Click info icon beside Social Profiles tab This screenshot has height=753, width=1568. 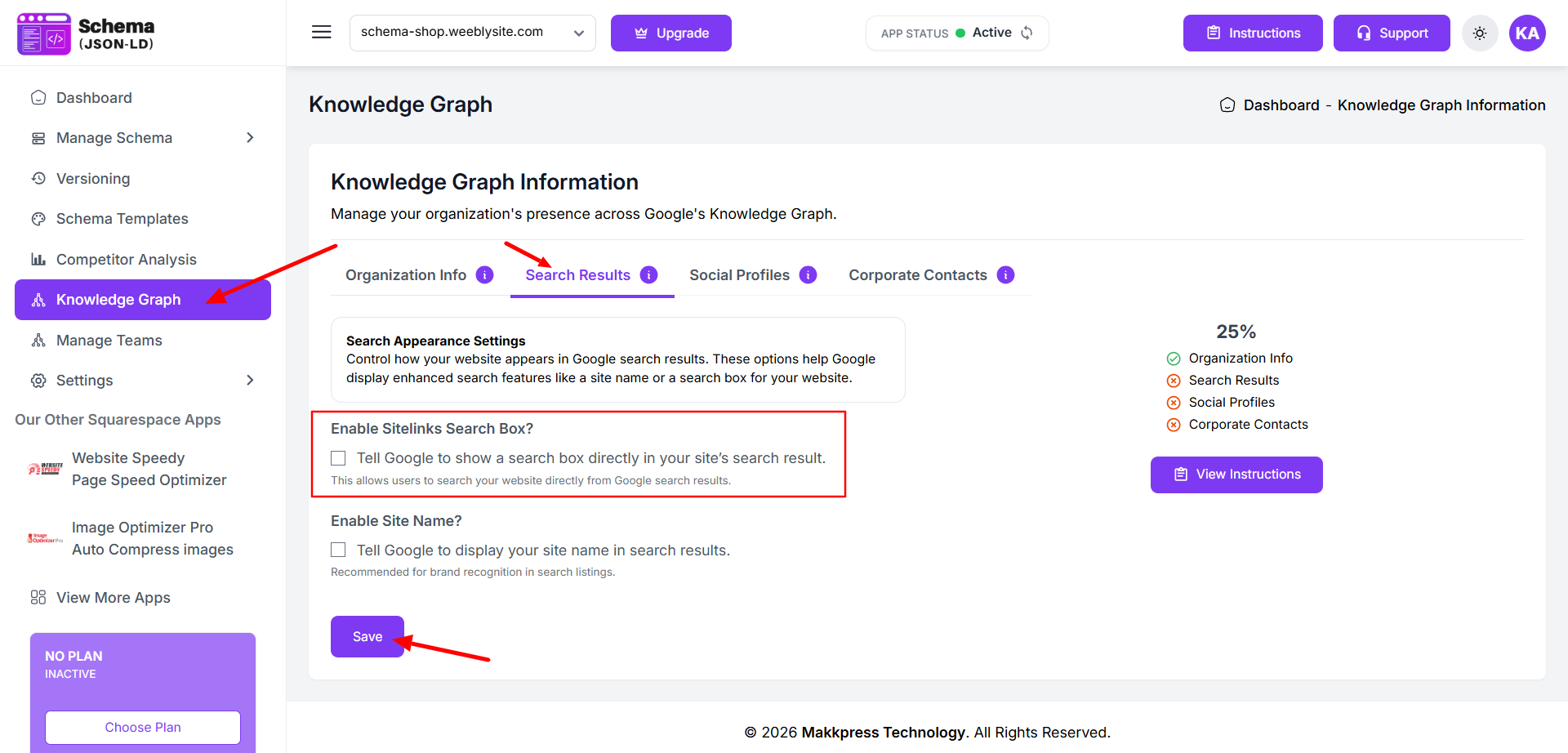click(808, 275)
